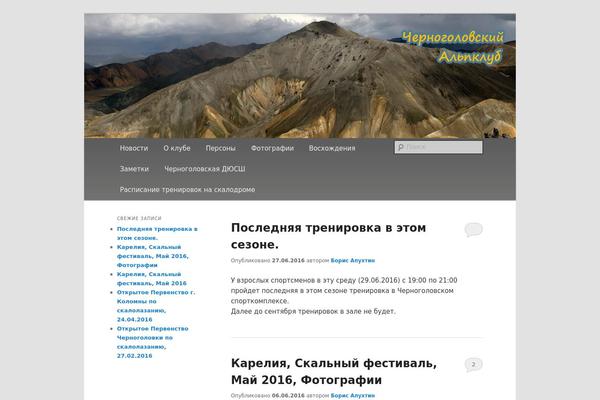The width and height of the screenshot is (600, 400).
Task: Click the mountain header banner image
Action: pyautogui.click(x=300, y=76)
